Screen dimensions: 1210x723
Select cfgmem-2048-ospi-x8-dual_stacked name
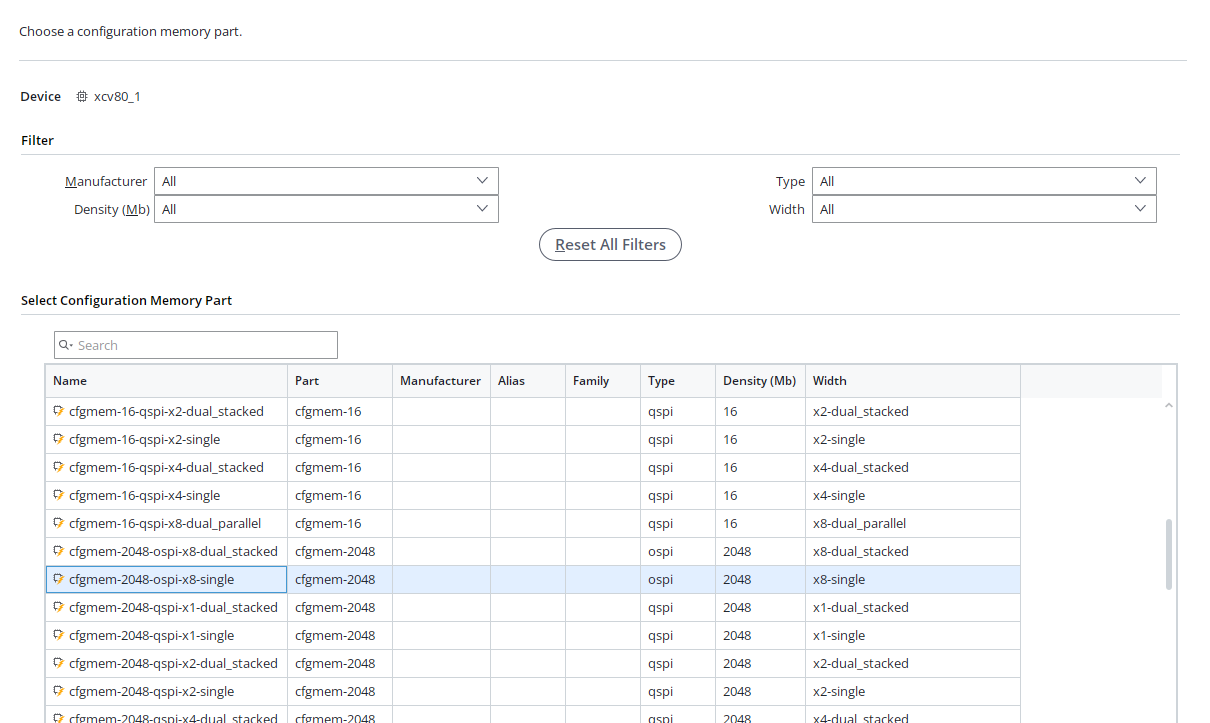[173, 551]
